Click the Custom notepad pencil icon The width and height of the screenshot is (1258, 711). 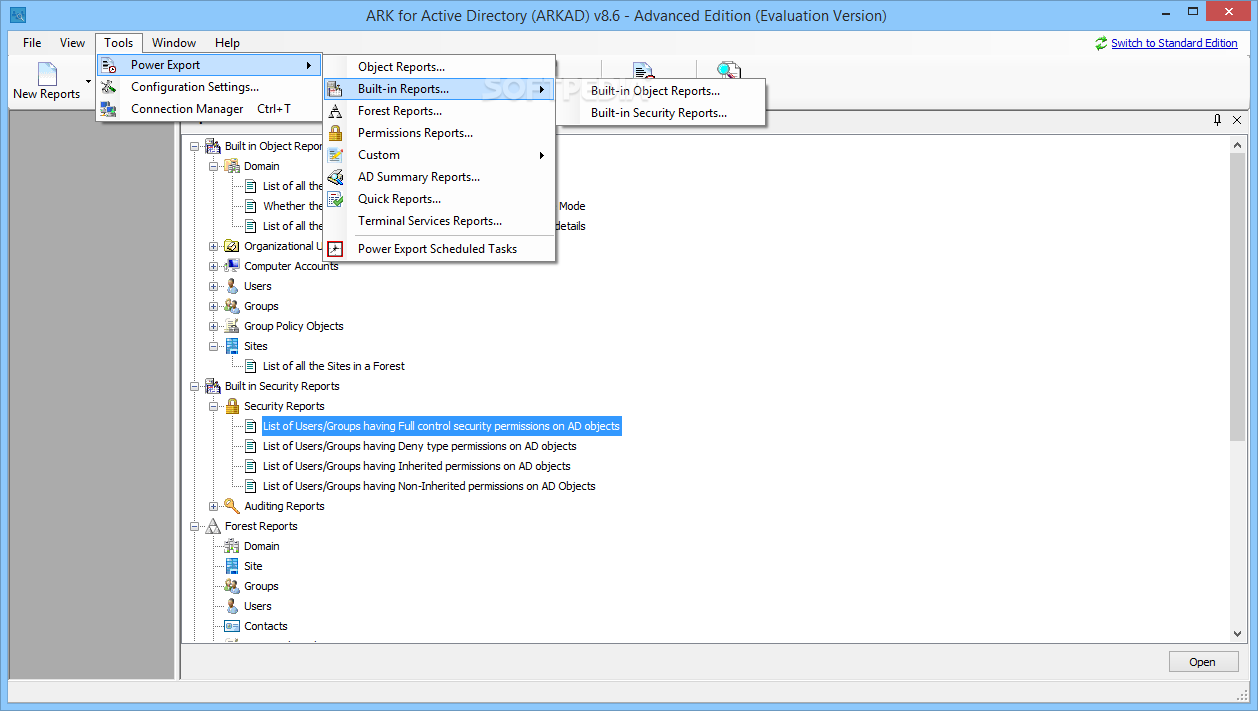pyautogui.click(x=336, y=155)
